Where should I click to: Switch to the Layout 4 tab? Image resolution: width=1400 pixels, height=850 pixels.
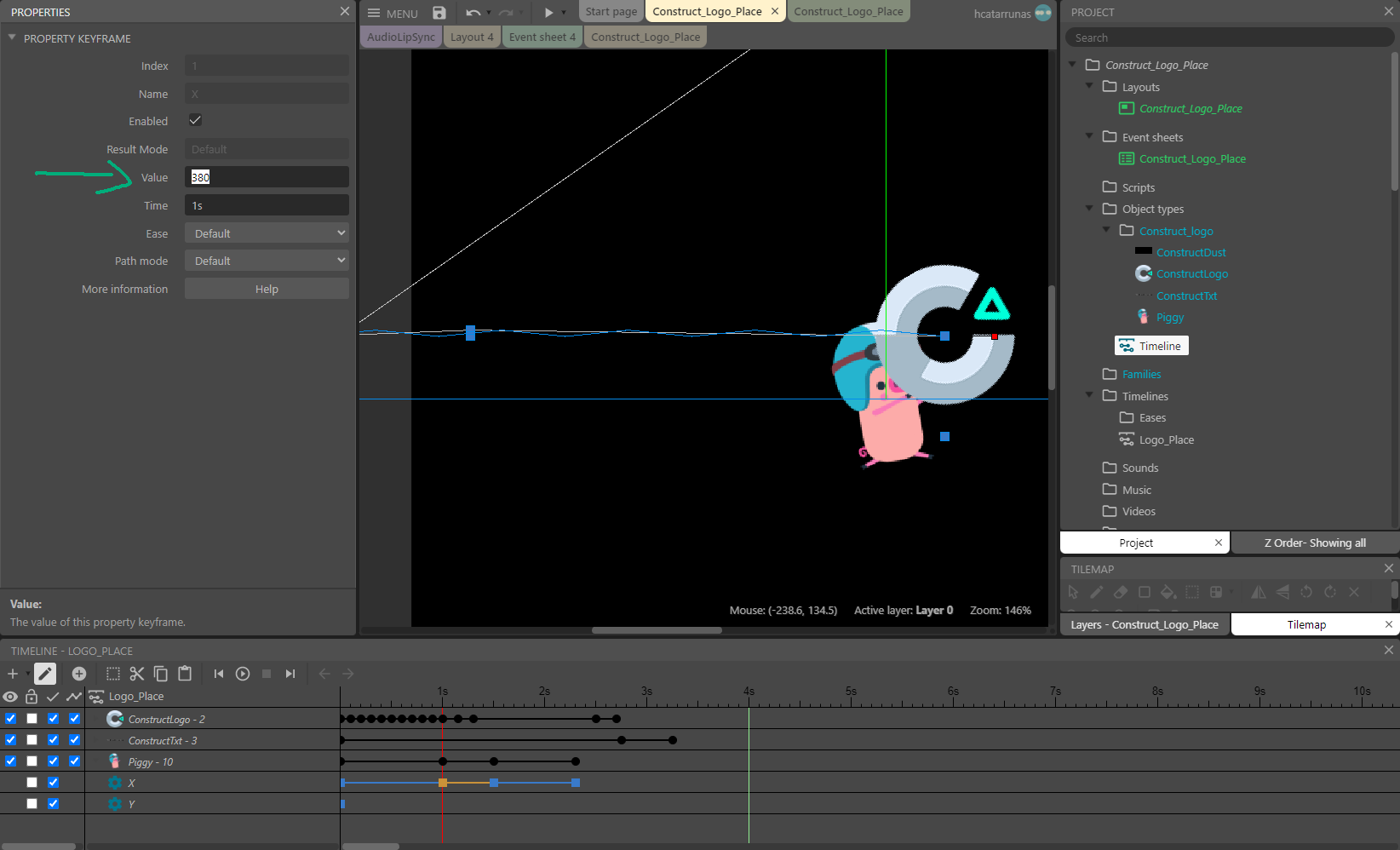472,37
